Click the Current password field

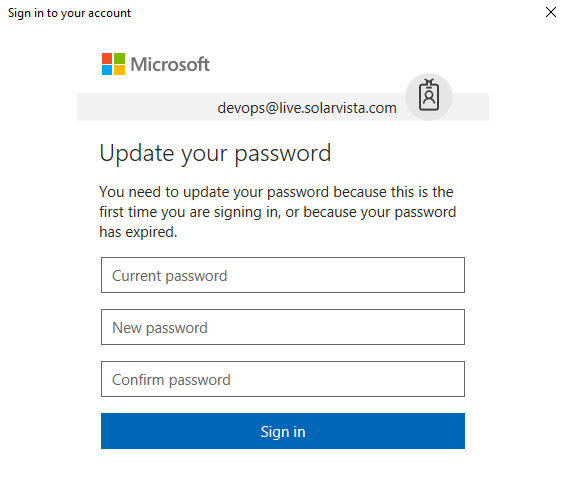pyautogui.click(x=283, y=275)
